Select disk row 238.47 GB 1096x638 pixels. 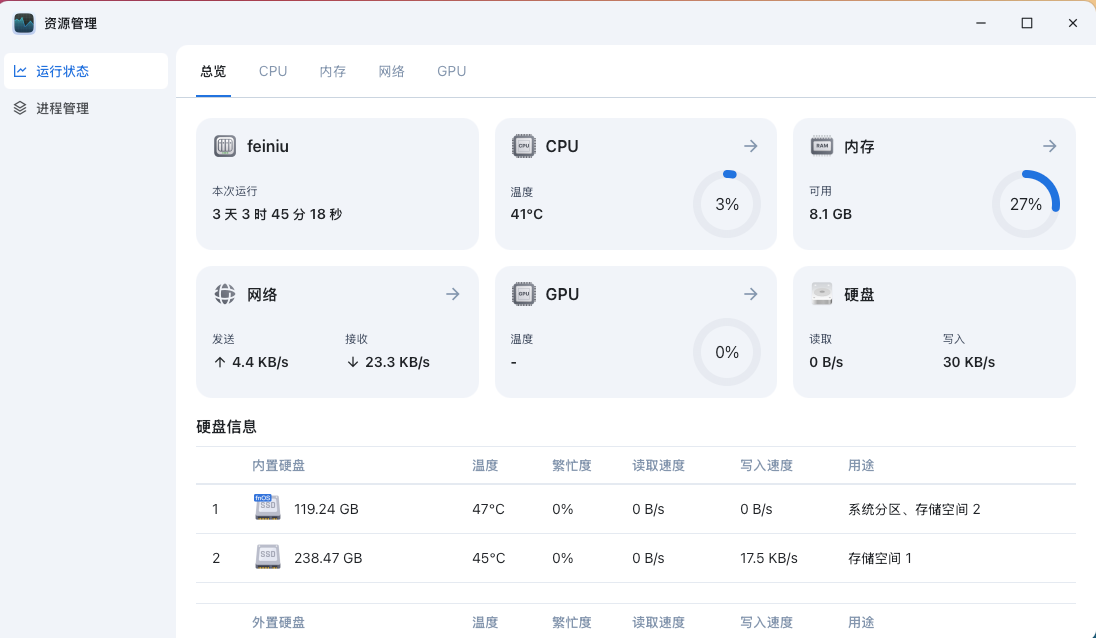[635, 558]
